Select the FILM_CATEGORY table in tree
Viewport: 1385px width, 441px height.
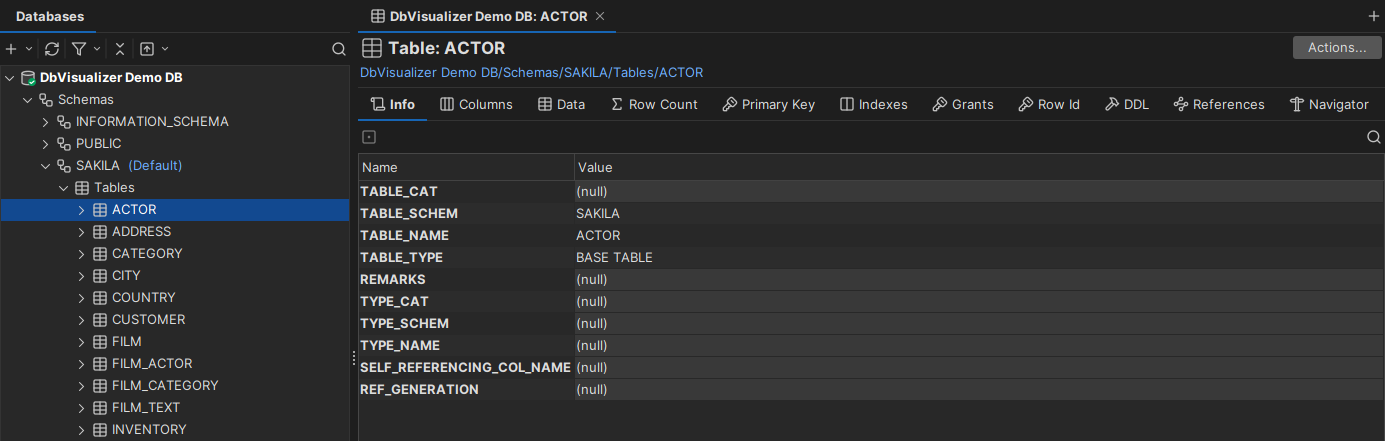click(165, 386)
